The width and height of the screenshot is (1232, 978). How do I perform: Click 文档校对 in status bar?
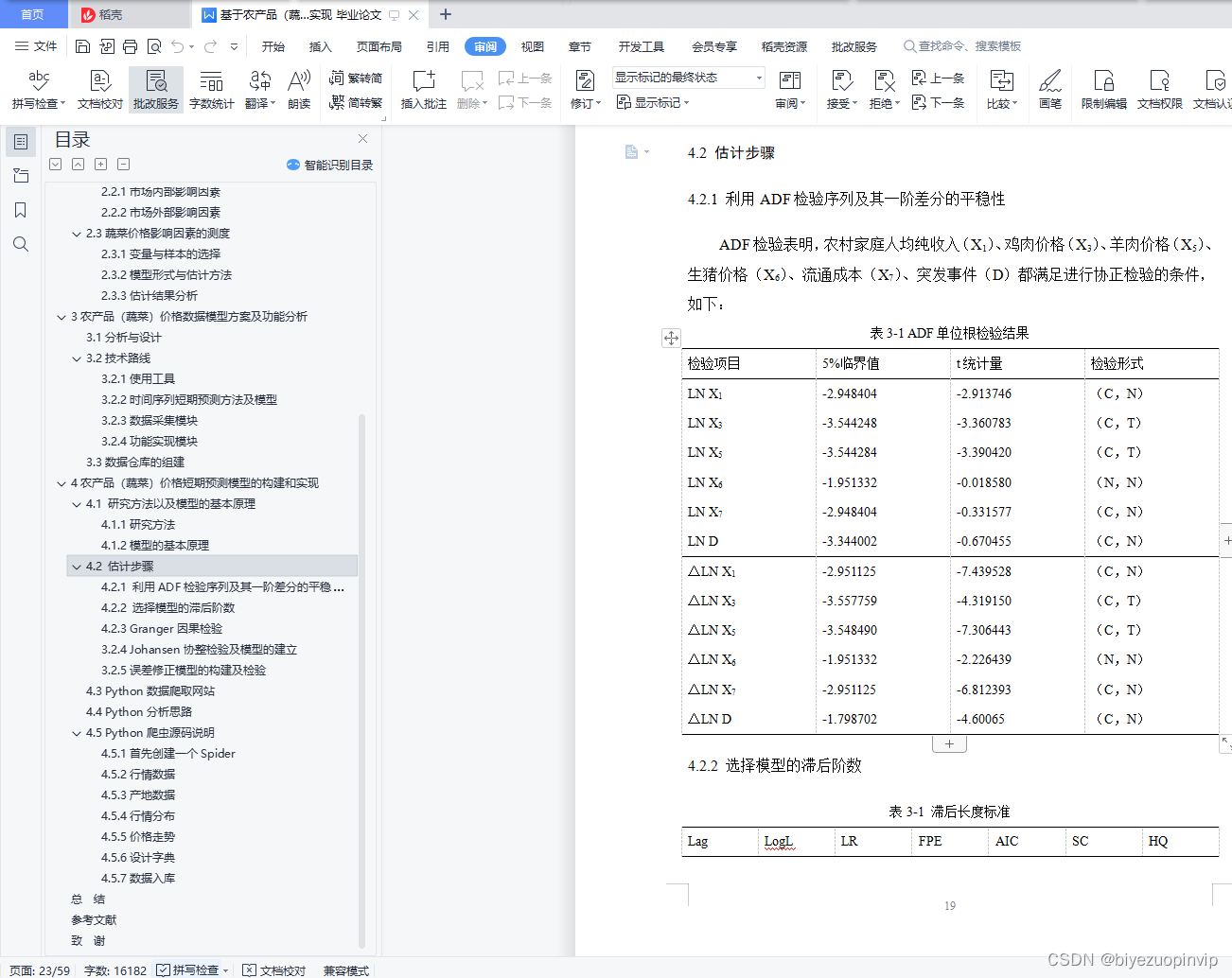(274, 969)
